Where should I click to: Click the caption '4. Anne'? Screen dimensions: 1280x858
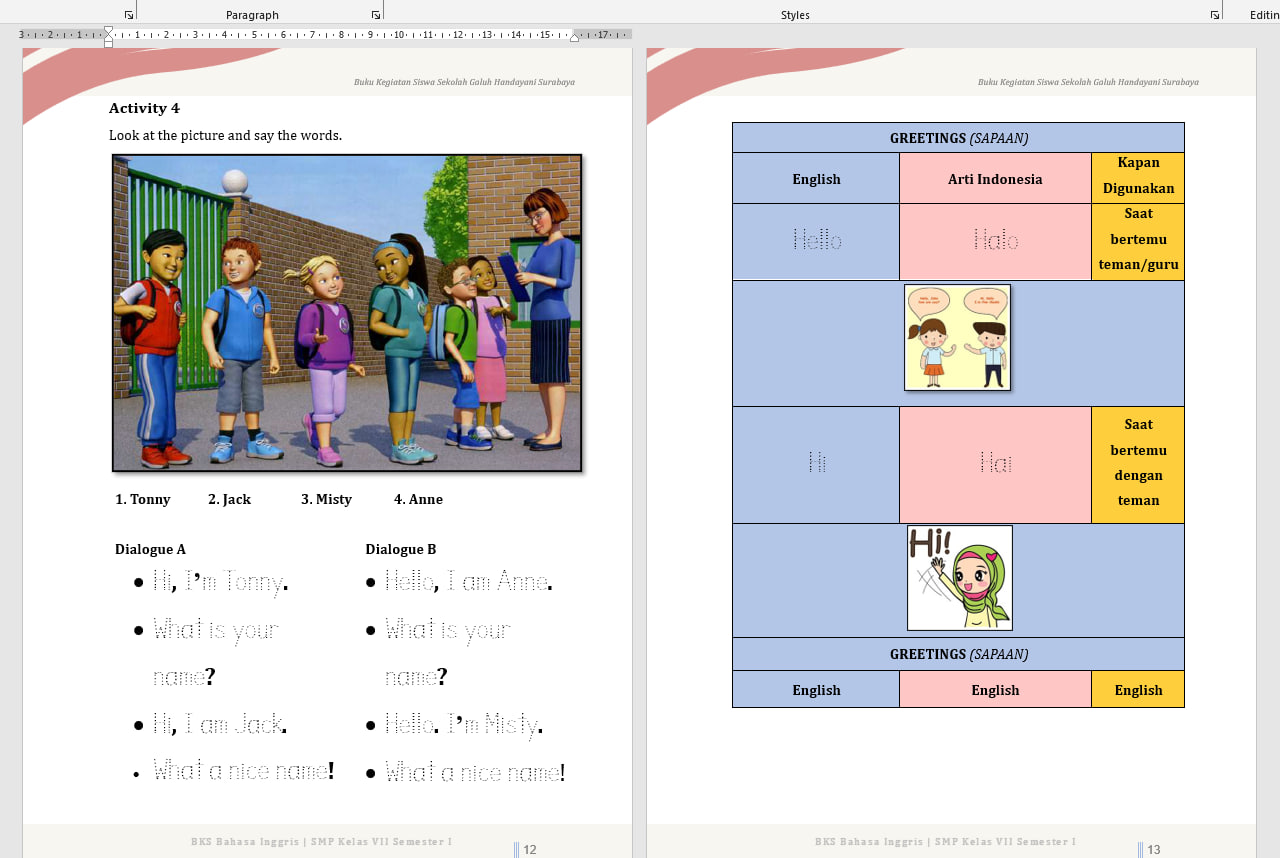tap(418, 499)
